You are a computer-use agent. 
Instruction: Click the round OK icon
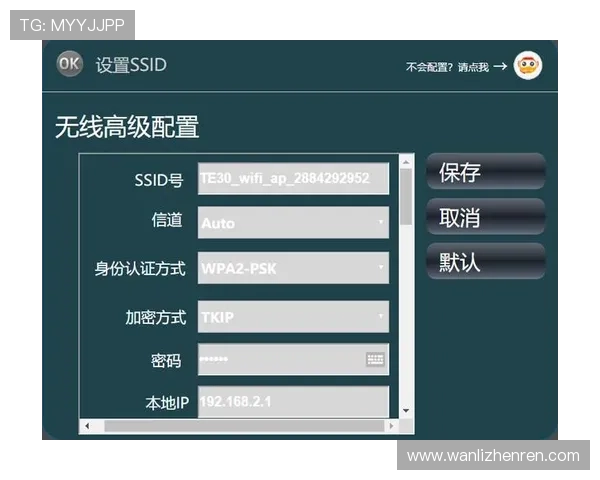[x=69, y=64]
